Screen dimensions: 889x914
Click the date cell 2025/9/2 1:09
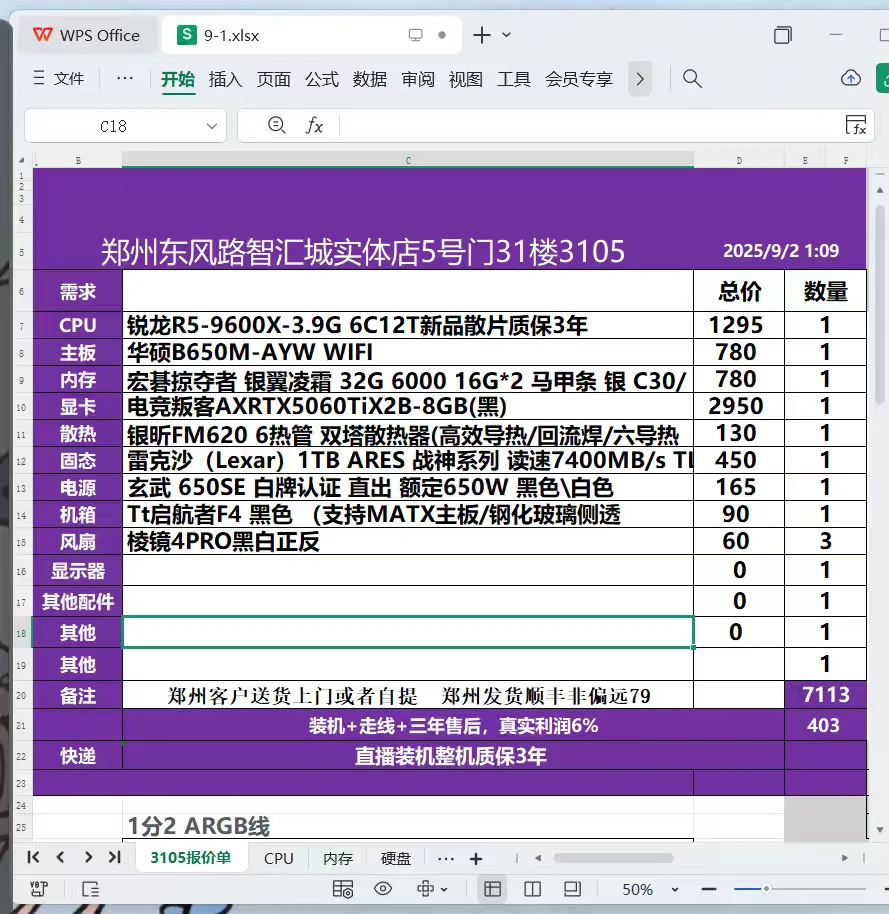coord(781,251)
